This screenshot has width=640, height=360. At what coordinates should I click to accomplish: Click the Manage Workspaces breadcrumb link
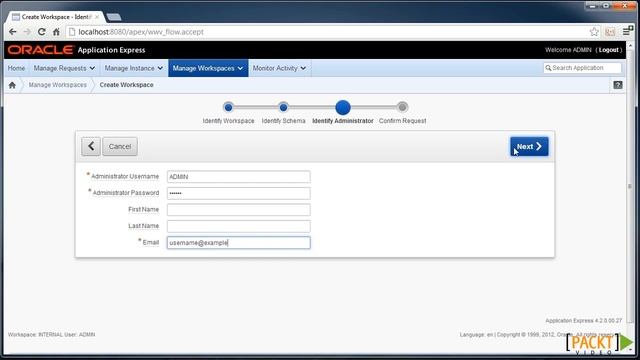tap(58, 85)
